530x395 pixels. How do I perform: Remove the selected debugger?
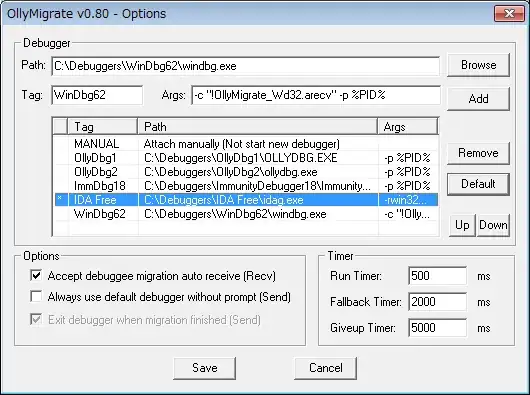tap(478, 153)
